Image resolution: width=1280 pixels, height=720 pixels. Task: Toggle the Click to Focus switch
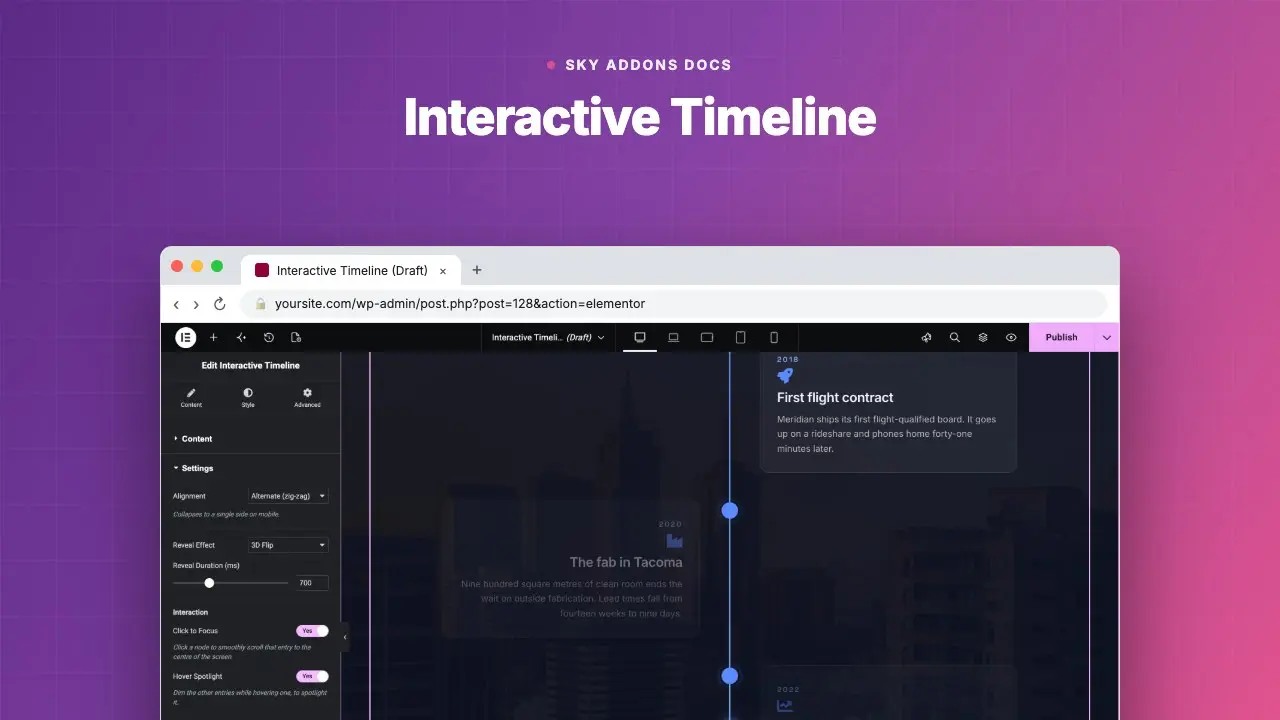coord(312,631)
